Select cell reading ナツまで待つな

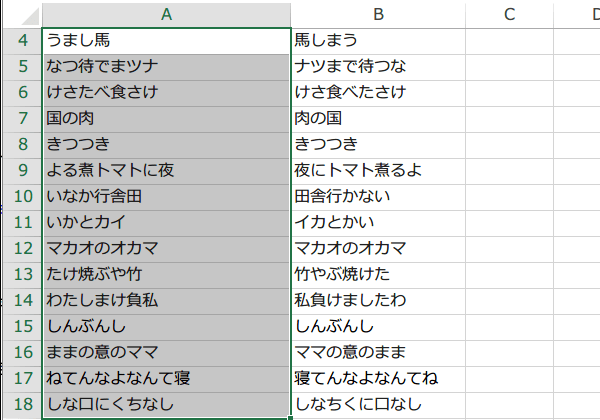(378, 66)
